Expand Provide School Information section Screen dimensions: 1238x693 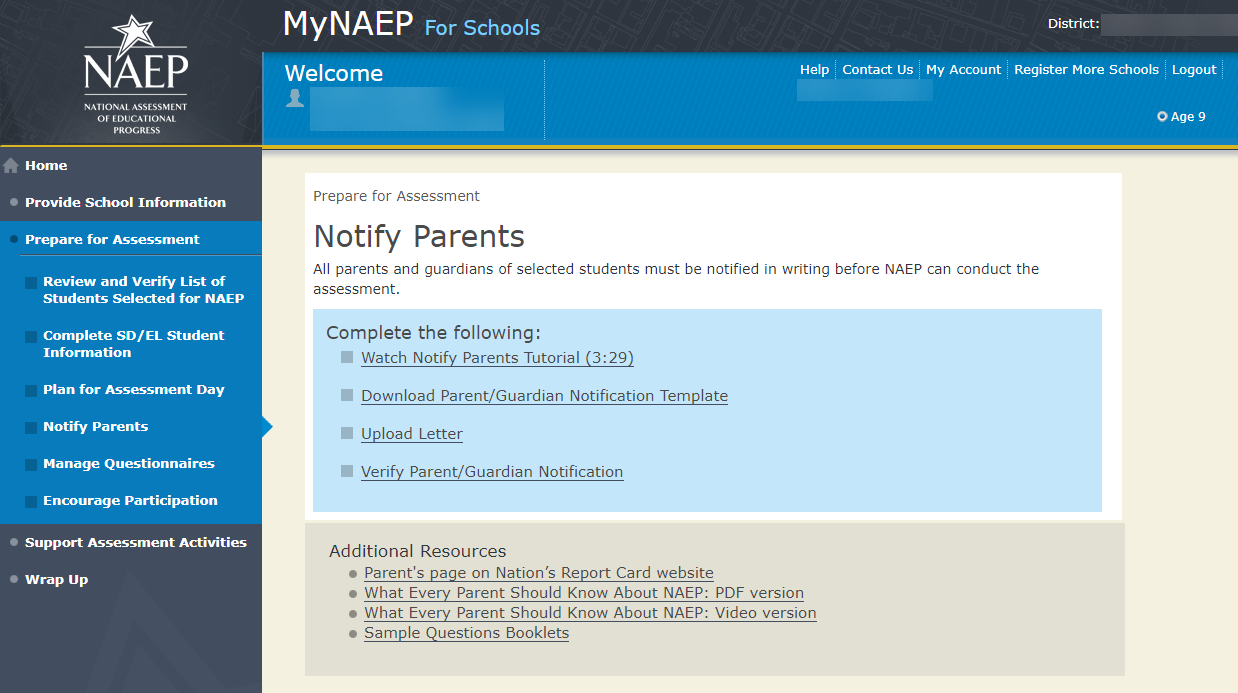point(125,202)
